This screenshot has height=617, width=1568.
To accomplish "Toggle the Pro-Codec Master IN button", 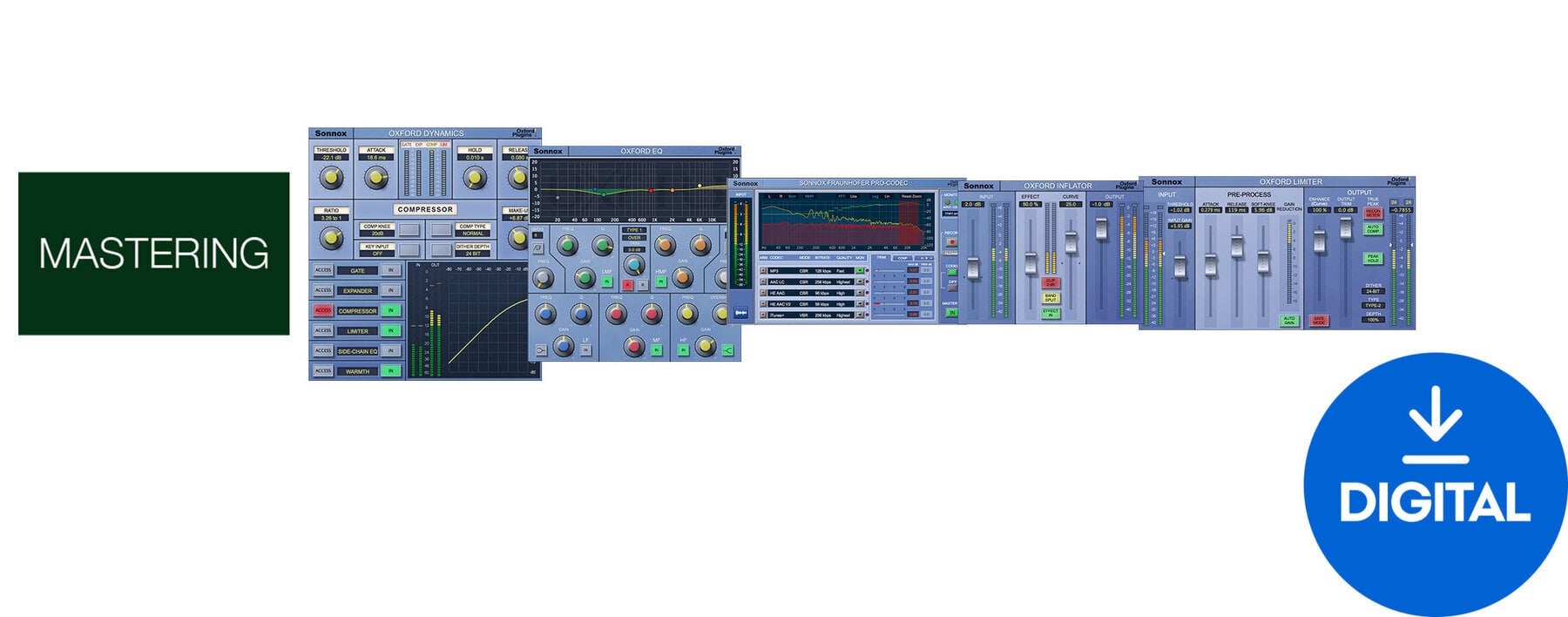I will coord(952,312).
